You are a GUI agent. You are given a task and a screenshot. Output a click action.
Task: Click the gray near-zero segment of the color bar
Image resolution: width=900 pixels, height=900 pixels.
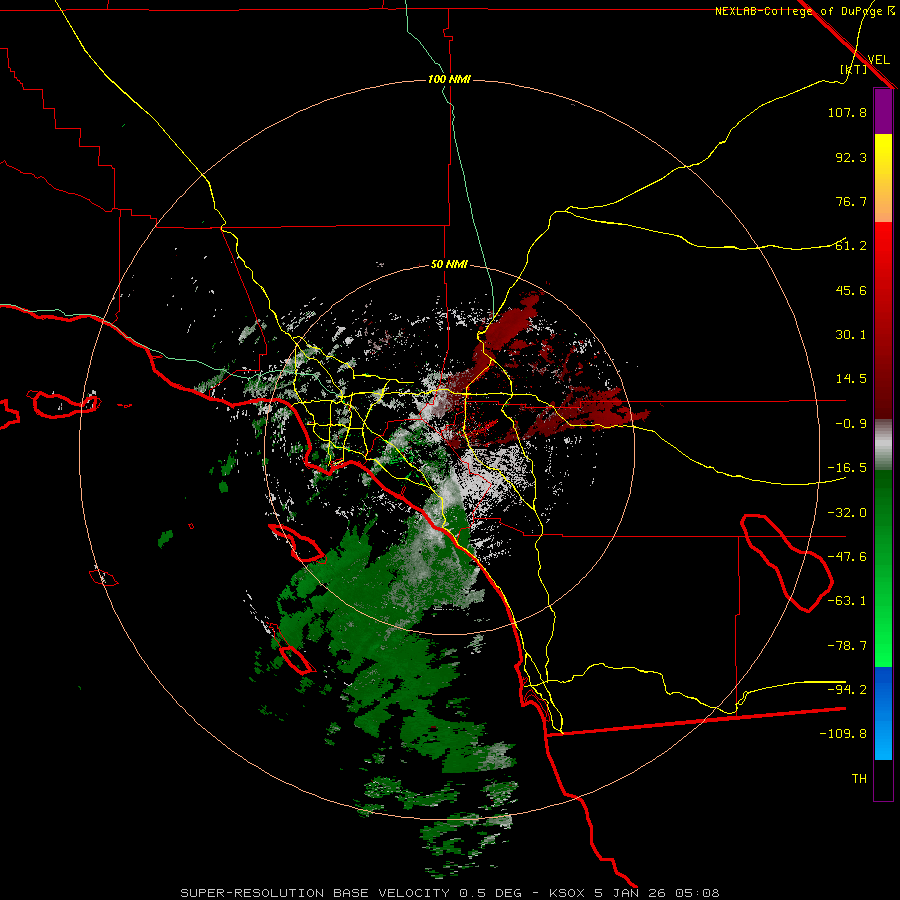coord(883,444)
